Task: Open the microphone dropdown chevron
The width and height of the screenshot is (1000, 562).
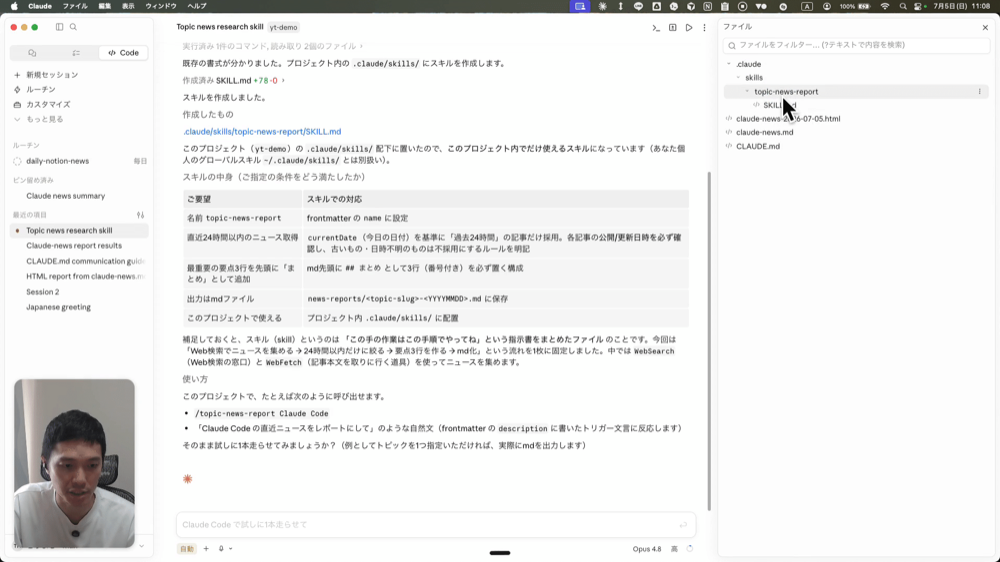Action: tap(230, 549)
